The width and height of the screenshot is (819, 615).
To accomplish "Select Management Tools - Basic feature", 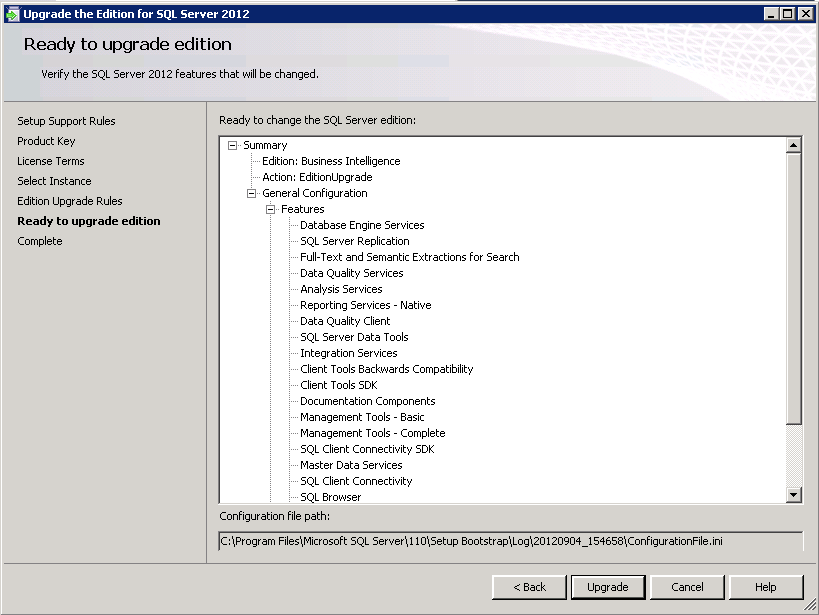I will (362, 417).
